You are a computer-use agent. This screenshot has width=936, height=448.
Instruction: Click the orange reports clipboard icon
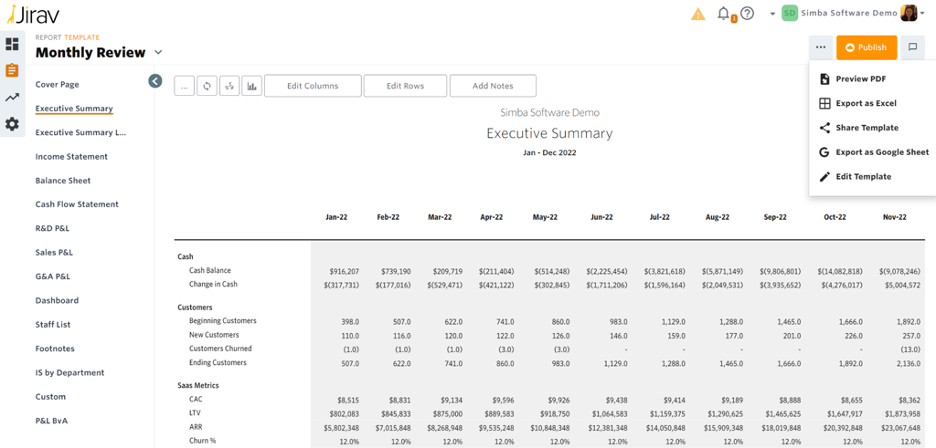(x=12, y=71)
